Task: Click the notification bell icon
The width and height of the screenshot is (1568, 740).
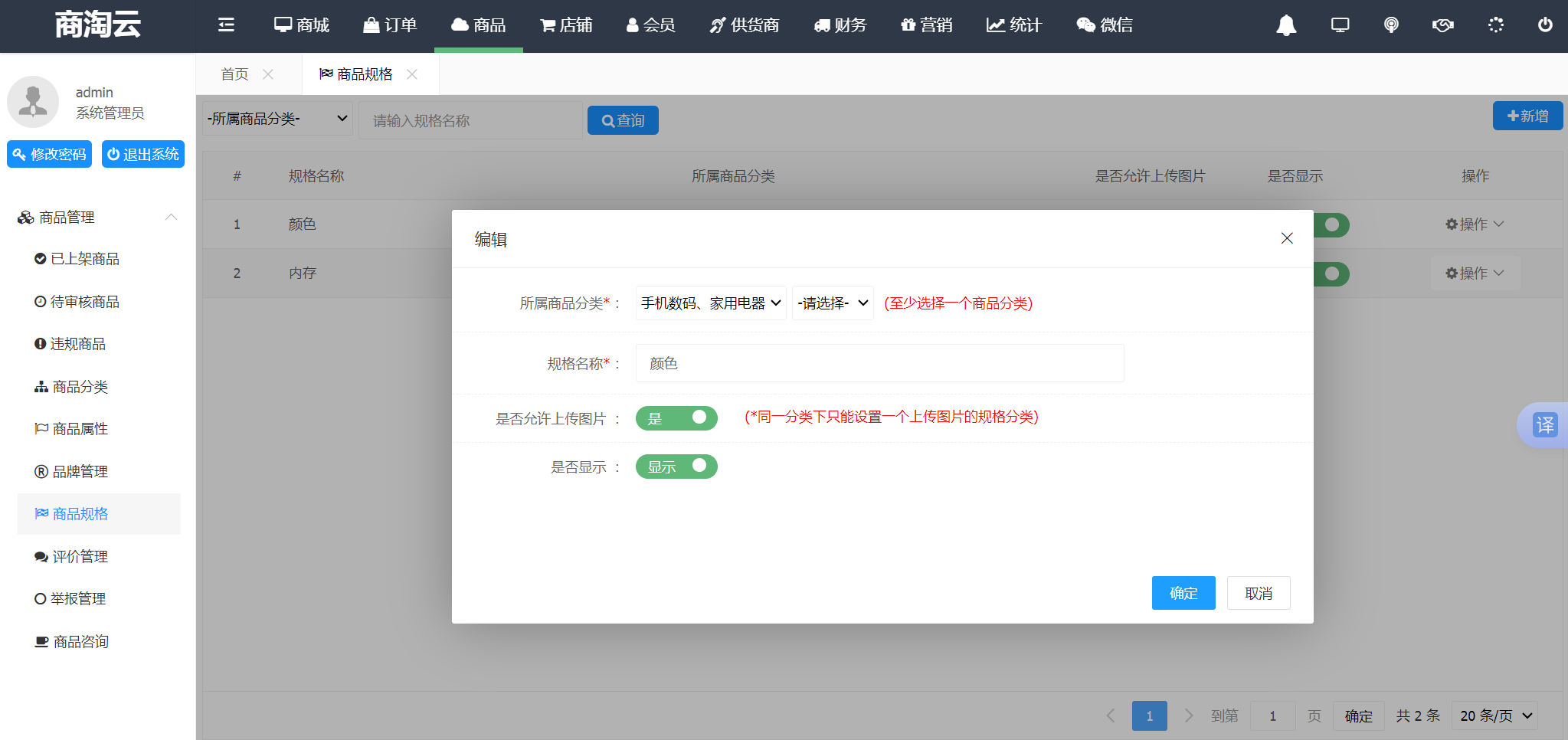Action: click(1286, 25)
